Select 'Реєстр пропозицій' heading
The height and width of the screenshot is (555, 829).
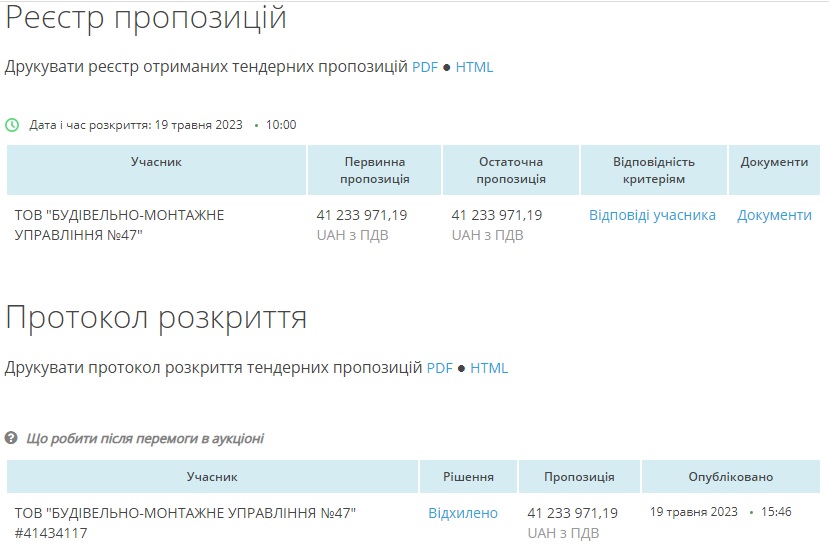pyautogui.click(x=146, y=18)
